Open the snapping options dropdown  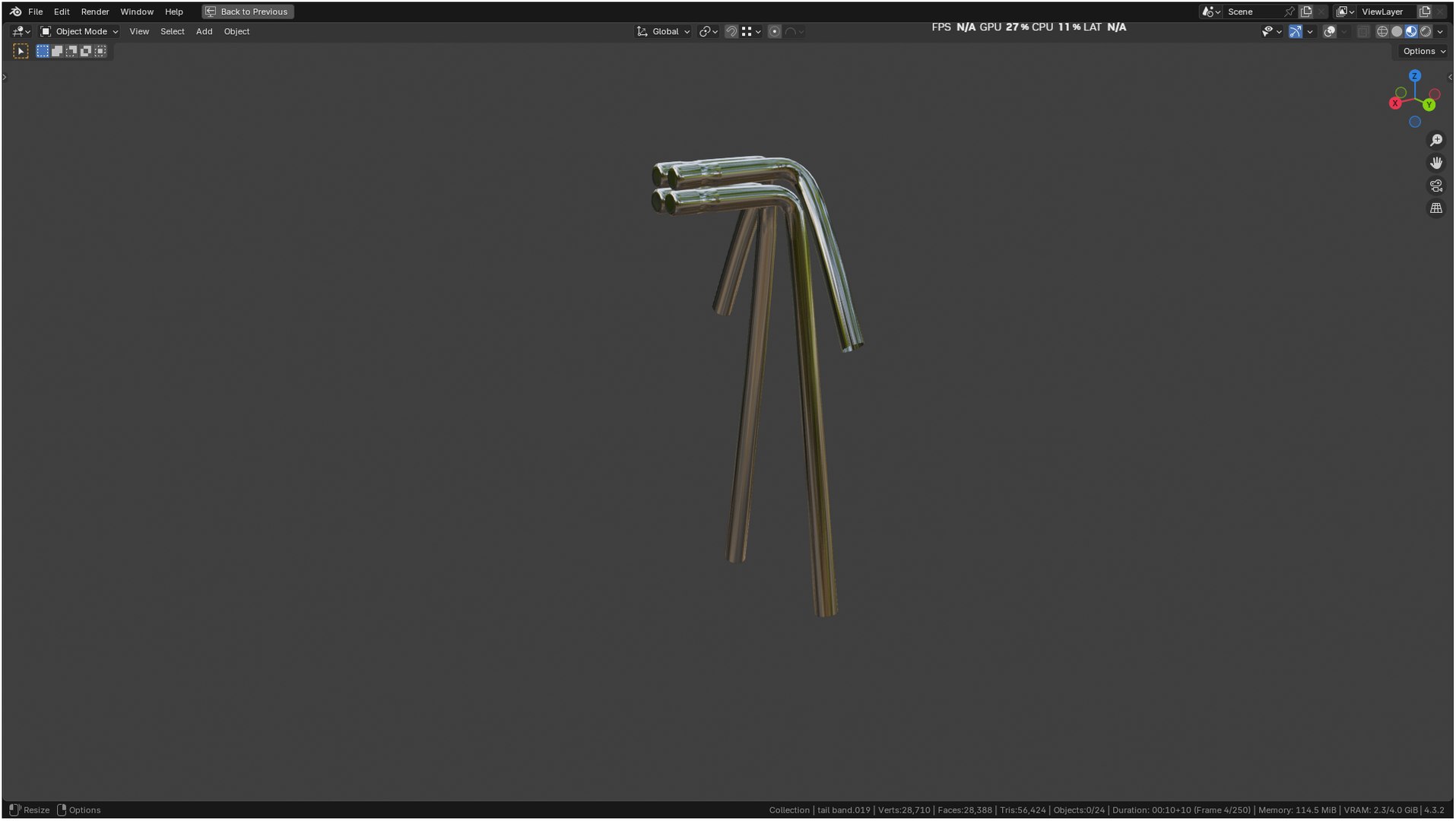pyautogui.click(x=752, y=31)
